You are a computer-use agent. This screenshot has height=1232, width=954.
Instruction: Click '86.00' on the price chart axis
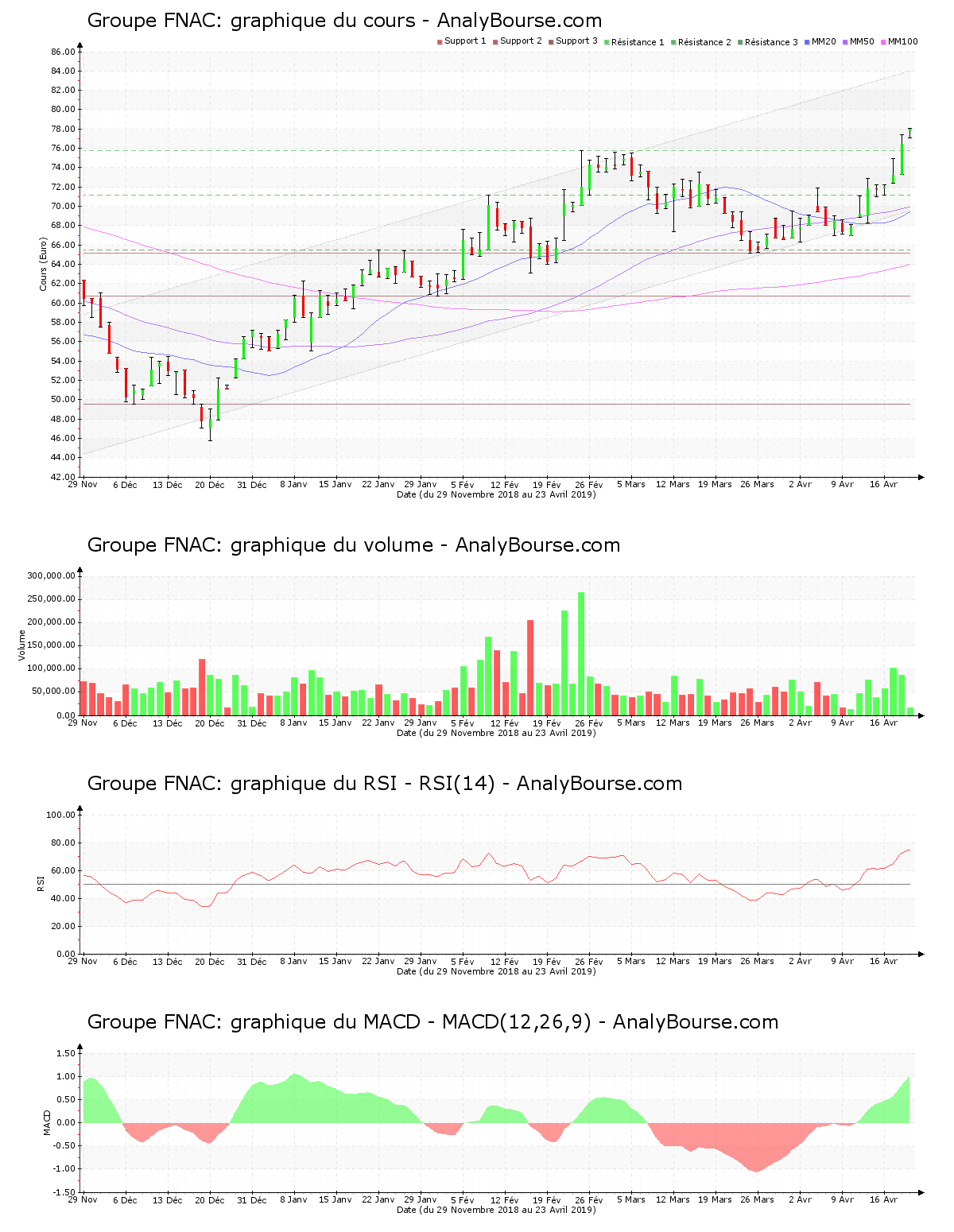coord(64,52)
